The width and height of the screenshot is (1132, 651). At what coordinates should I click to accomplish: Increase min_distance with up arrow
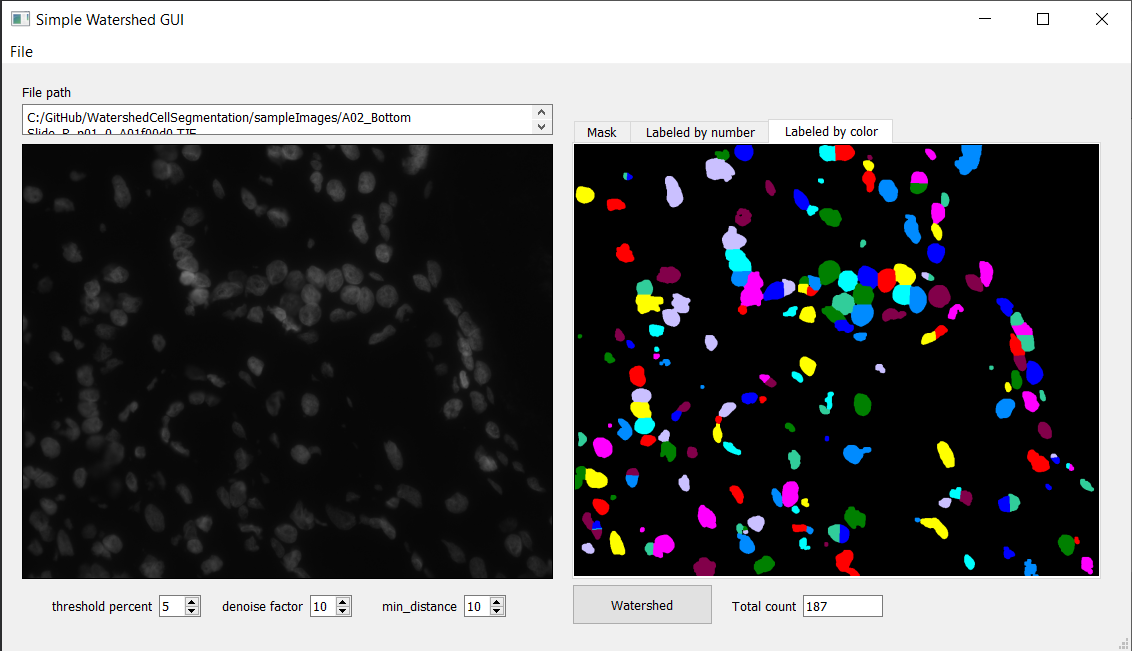pyautogui.click(x=497, y=602)
